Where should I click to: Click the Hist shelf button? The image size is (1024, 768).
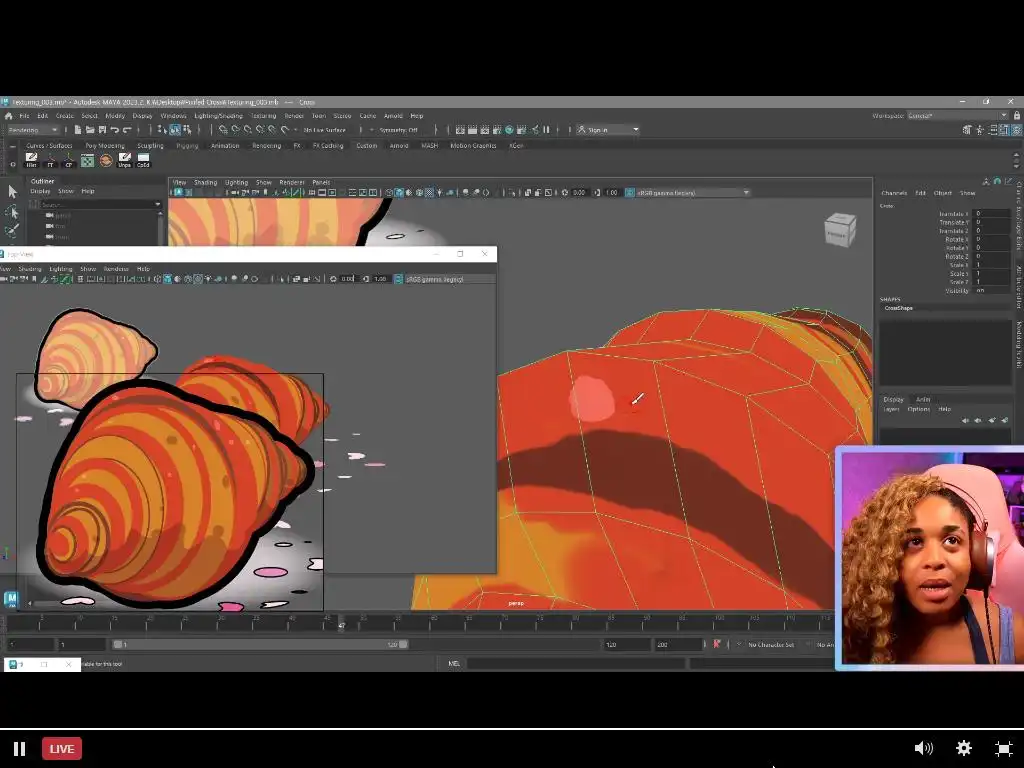pyautogui.click(x=31, y=160)
